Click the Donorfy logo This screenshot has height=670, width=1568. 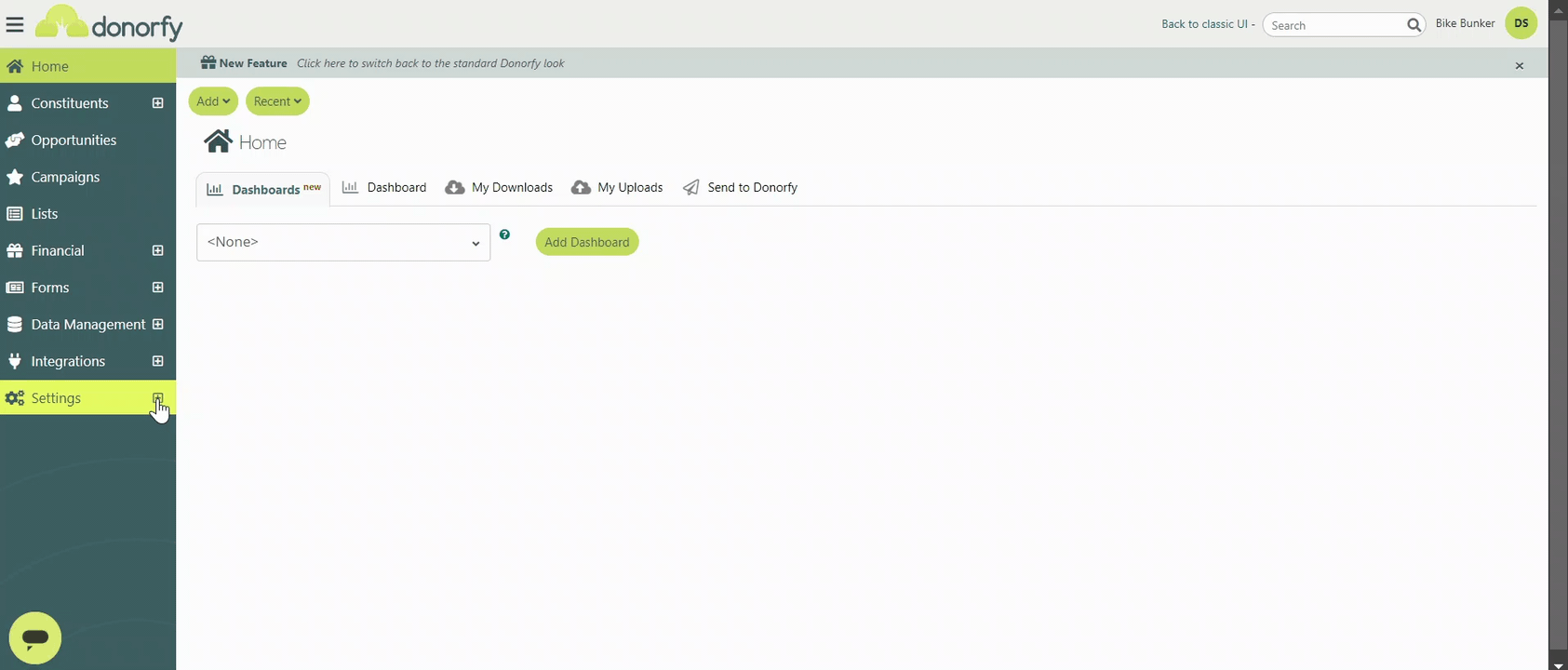click(x=109, y=24)
